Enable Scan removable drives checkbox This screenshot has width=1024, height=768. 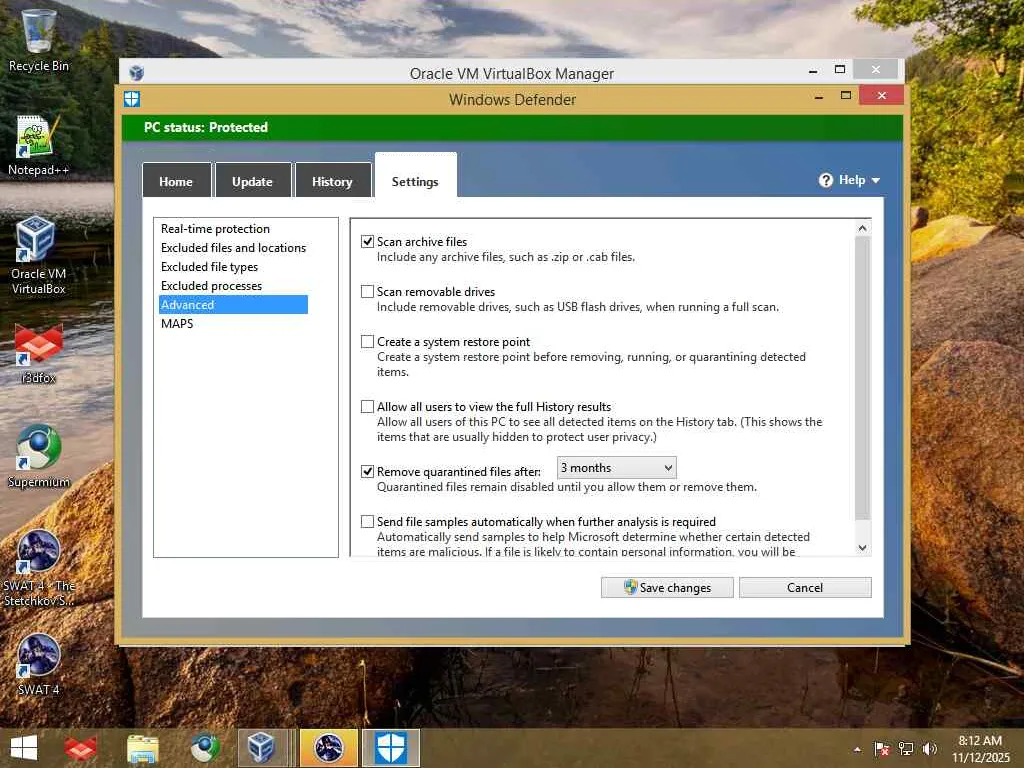pyautogui.click(x=368, y=291)
